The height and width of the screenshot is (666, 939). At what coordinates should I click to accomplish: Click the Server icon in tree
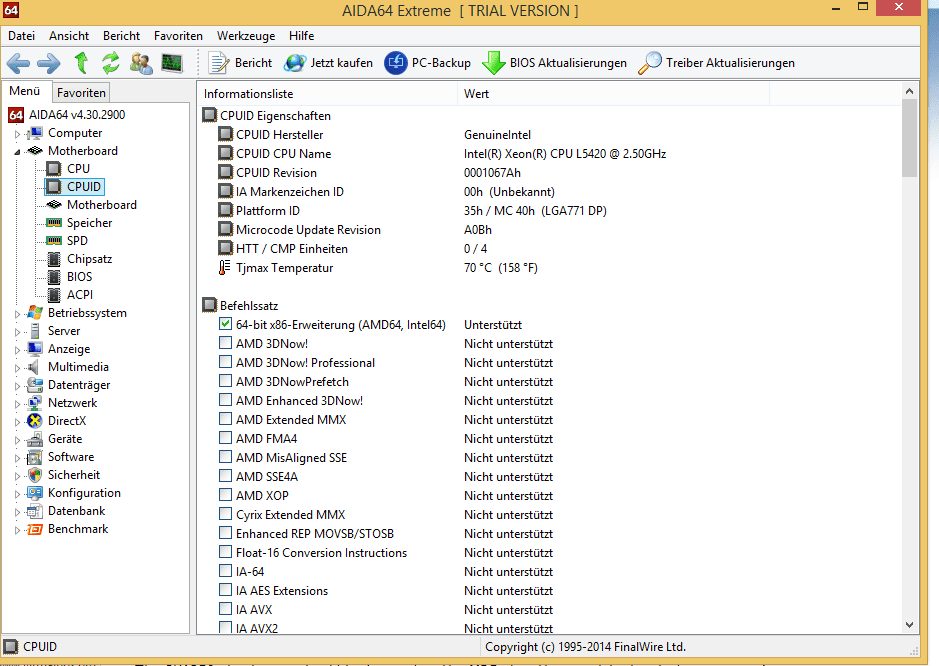[35, 331]
